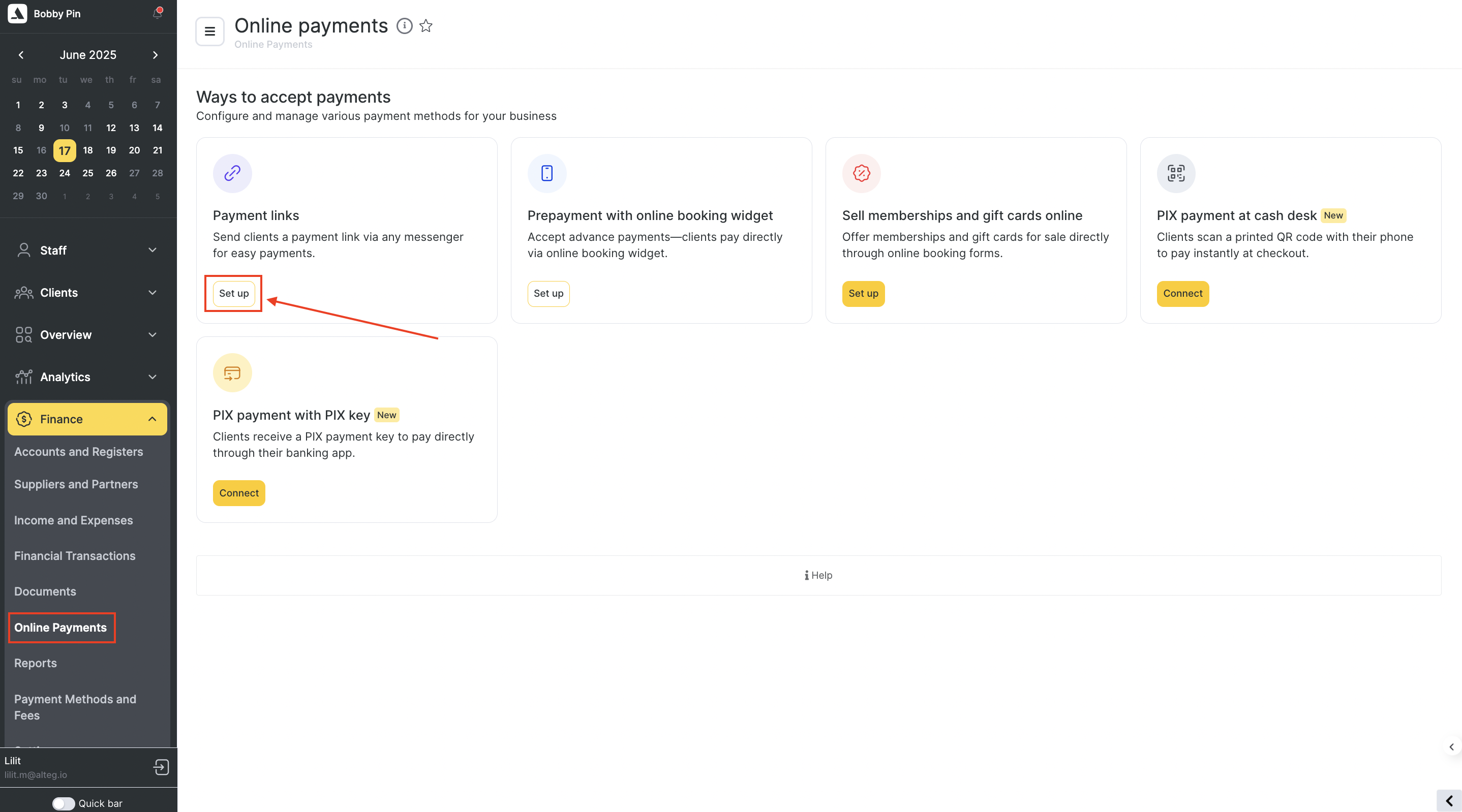Click the Bobby Pin business name

tap(57, 14)
